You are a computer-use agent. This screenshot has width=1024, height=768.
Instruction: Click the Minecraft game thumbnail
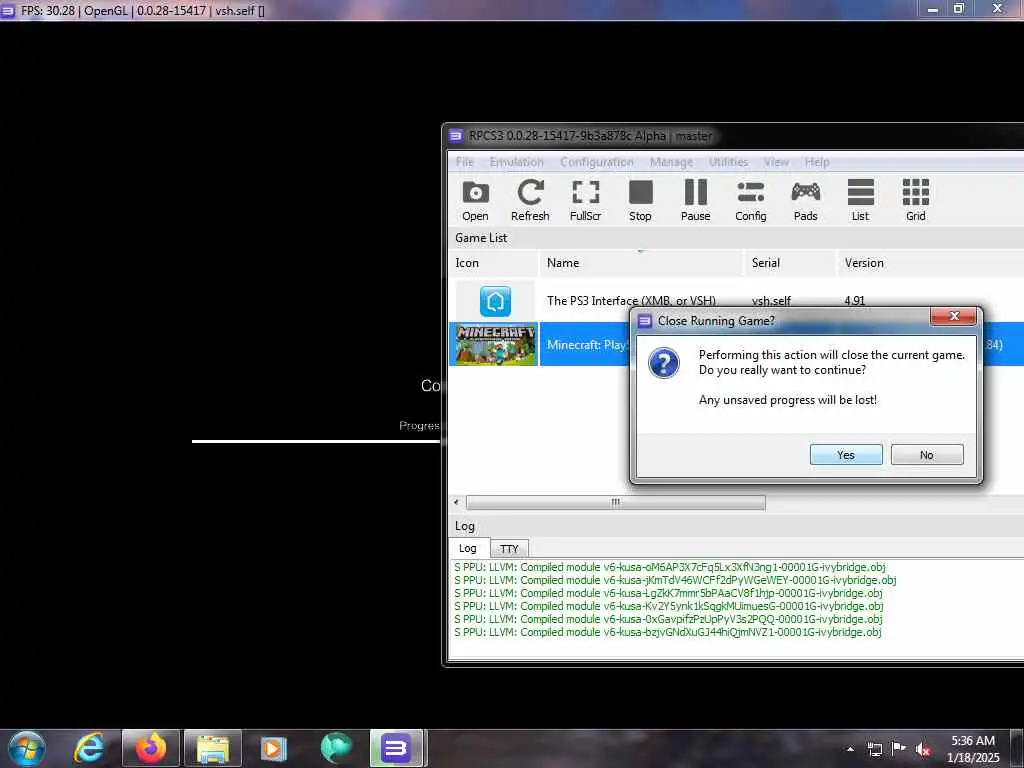(496, 344)
